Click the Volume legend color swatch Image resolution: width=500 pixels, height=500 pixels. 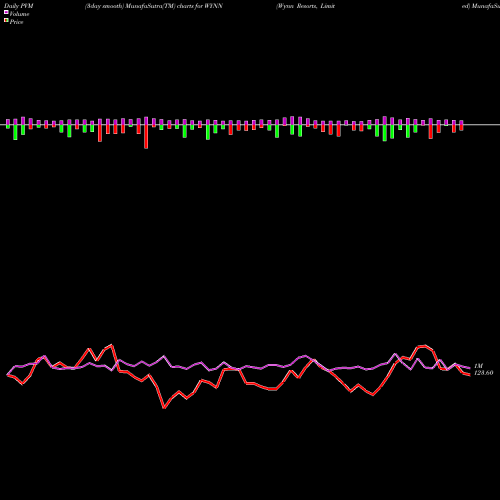coord(6,12)
